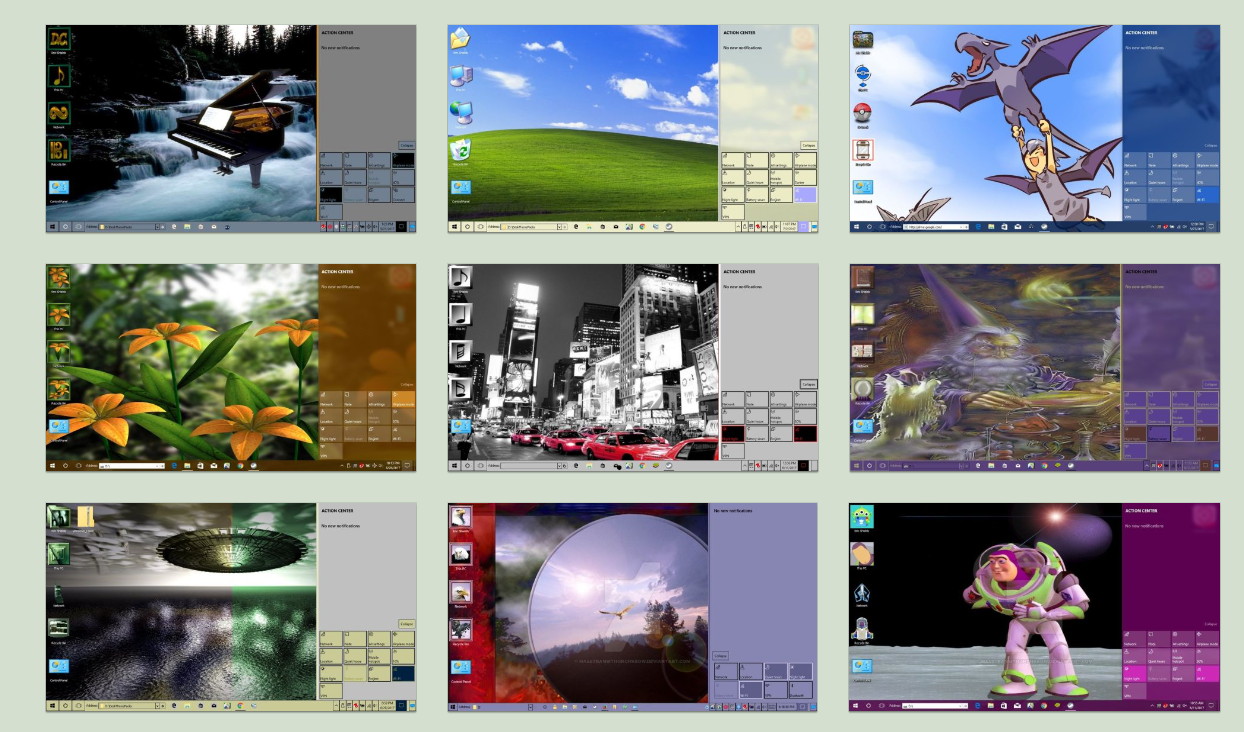This screenshot has width=1244, height=732.
Task: Show hidden tray icons on wizard taskbar
Action: click(1146, 466)
